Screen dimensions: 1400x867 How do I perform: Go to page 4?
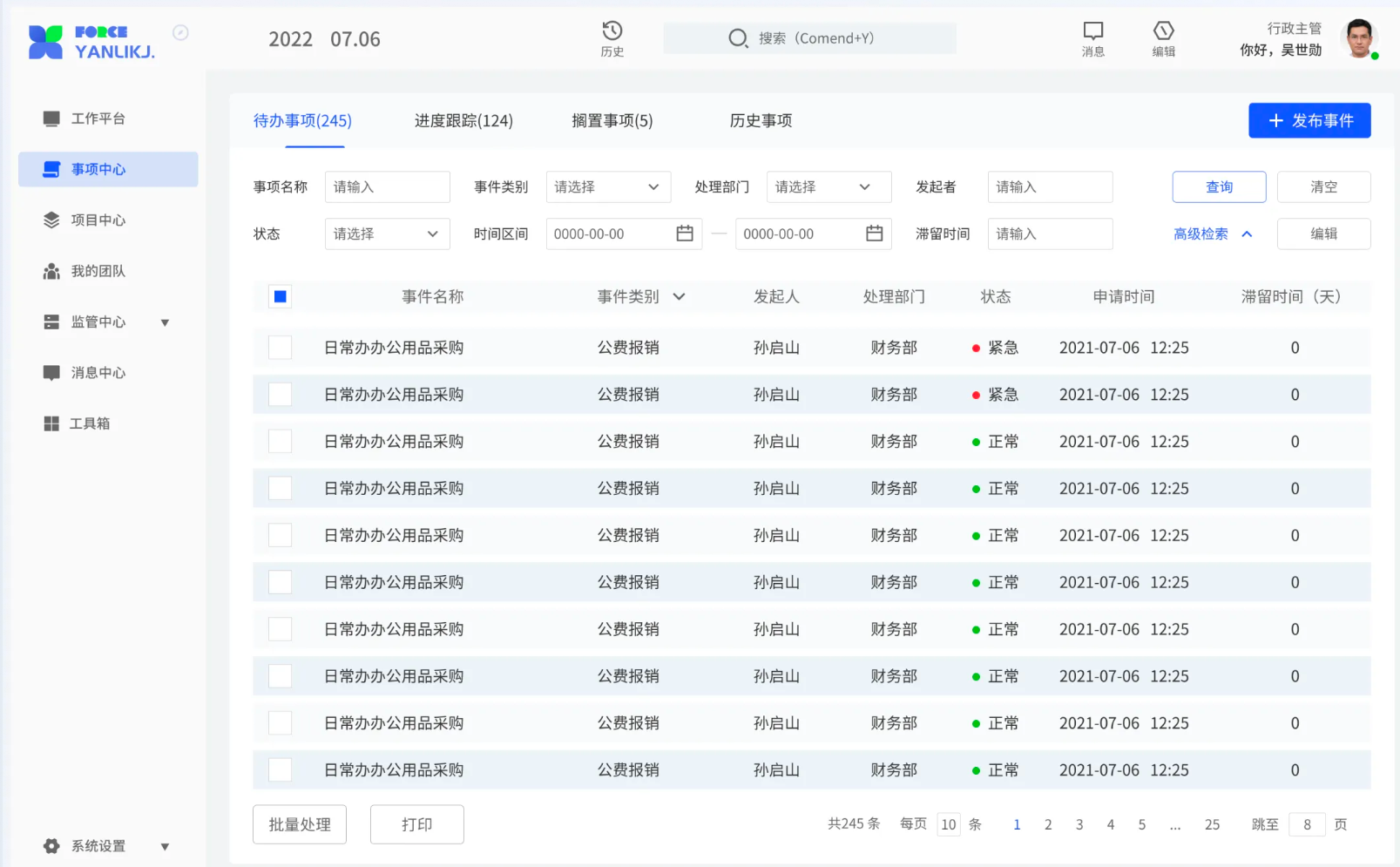[x=1111, y=824]
